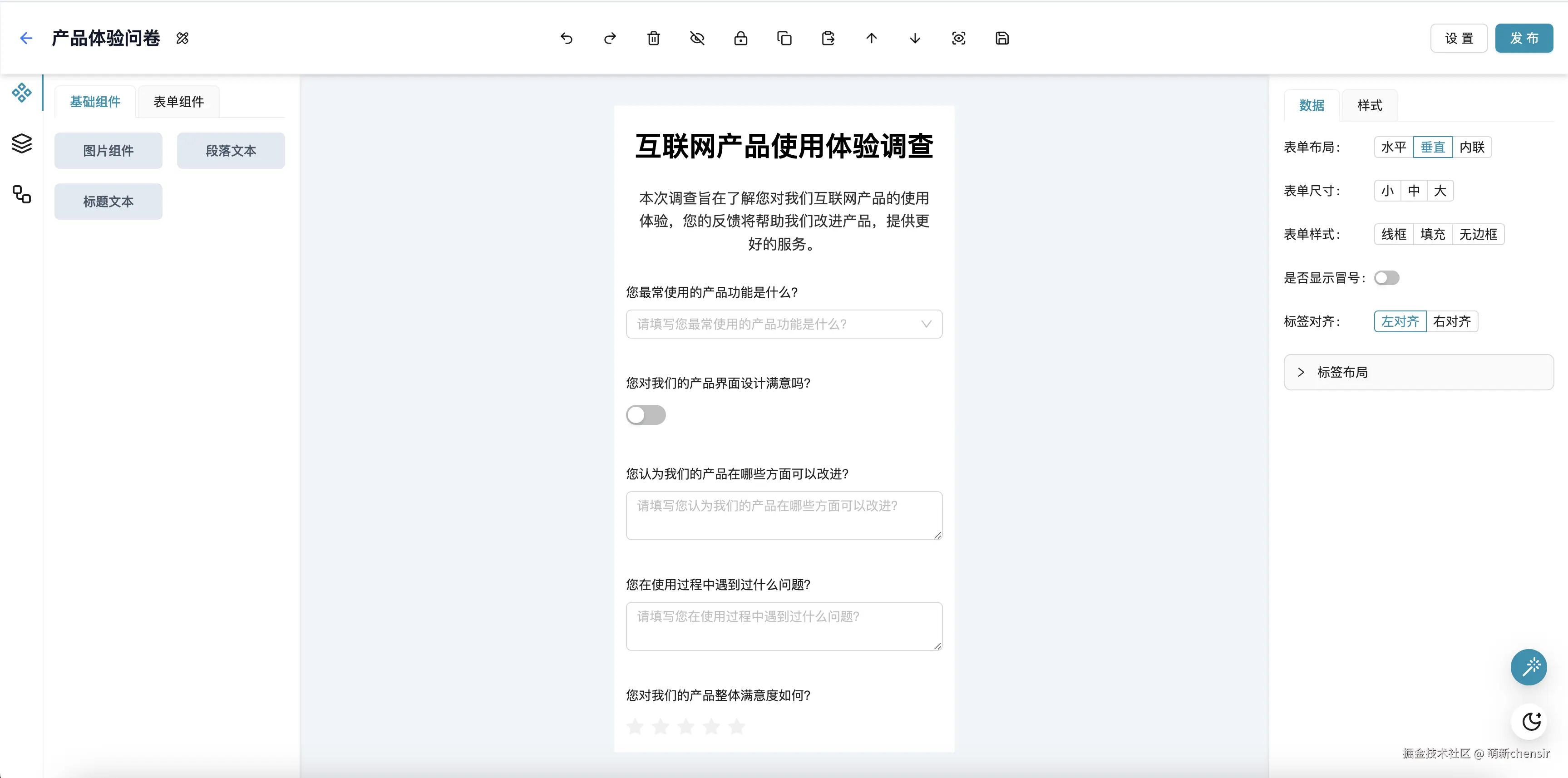The width and height of the screenshot is (1568, 778).
Task: Select 右对齐 label alignment
Action: [x=1451, y=321]
